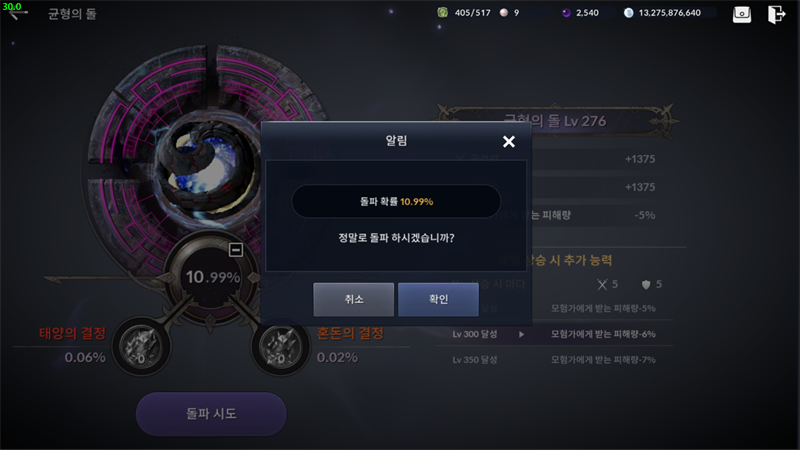Select the Lv 350 달성 row
This screenshot has width=800, height=450.
click(555, 360)
